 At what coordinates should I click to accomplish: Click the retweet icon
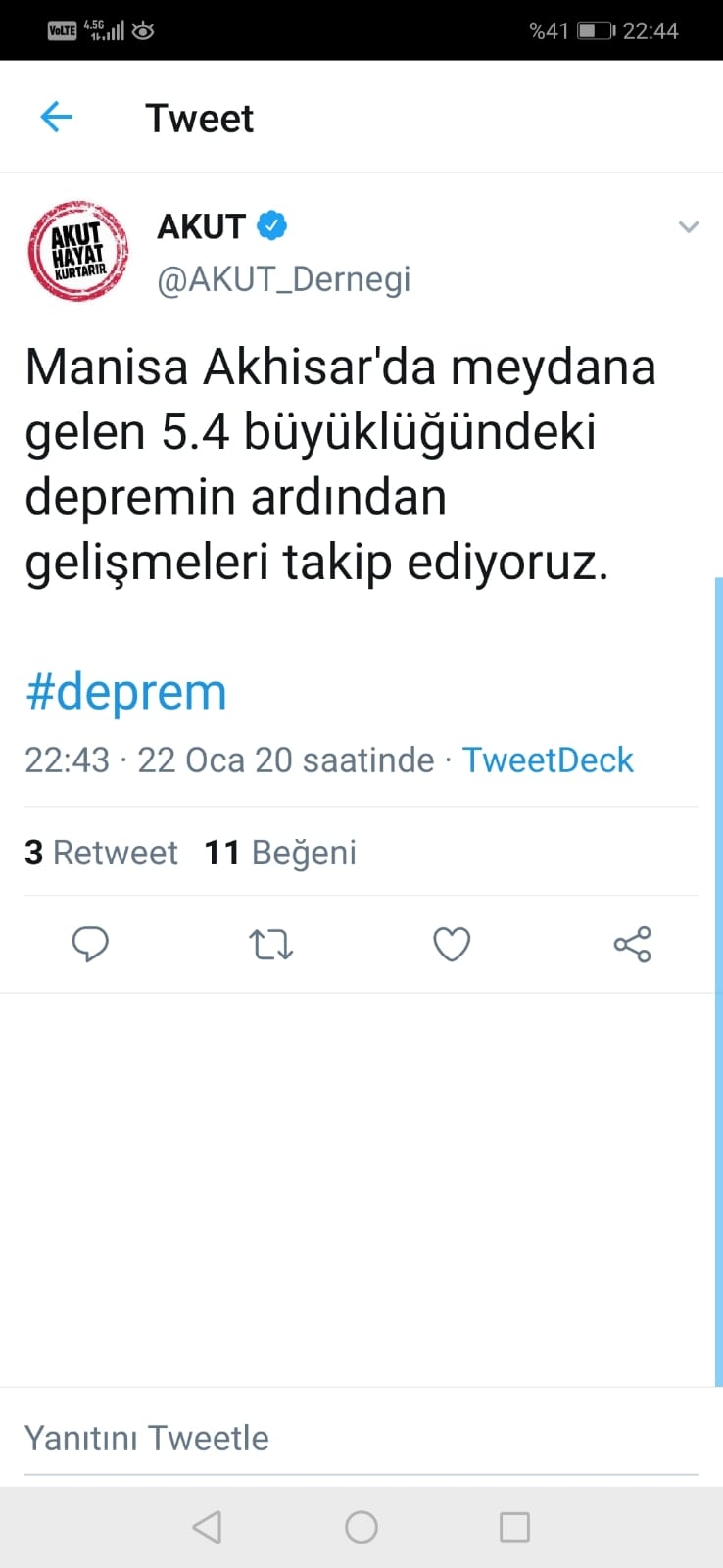click(x=270, y=944)
